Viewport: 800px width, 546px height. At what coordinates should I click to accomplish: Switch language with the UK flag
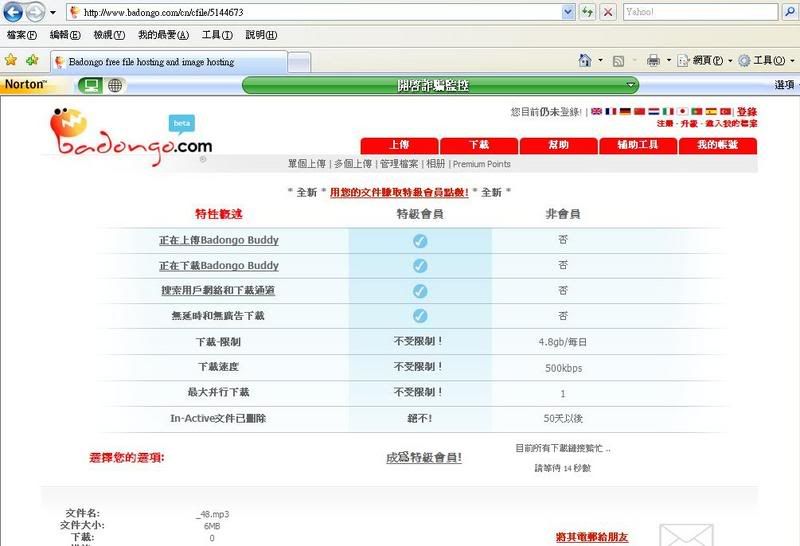point(596,111)
